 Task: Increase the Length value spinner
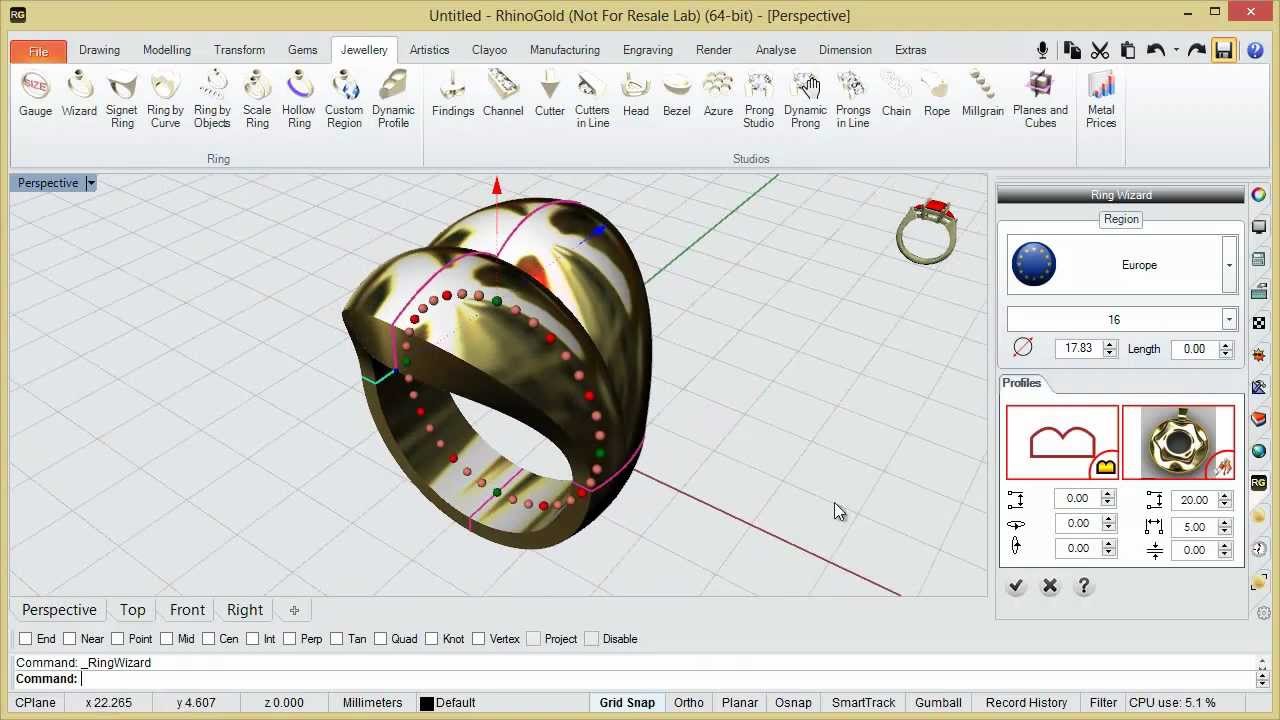1226,344
